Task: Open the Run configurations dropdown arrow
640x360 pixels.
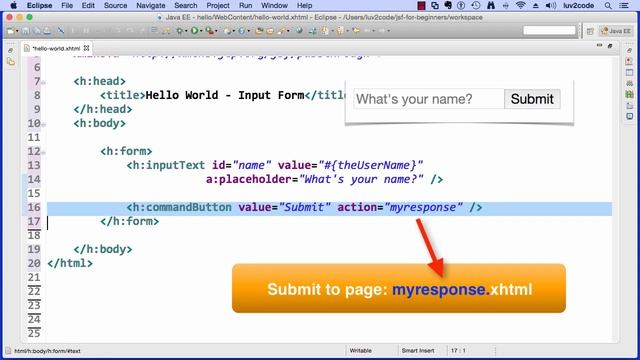Action: point(201,31)
